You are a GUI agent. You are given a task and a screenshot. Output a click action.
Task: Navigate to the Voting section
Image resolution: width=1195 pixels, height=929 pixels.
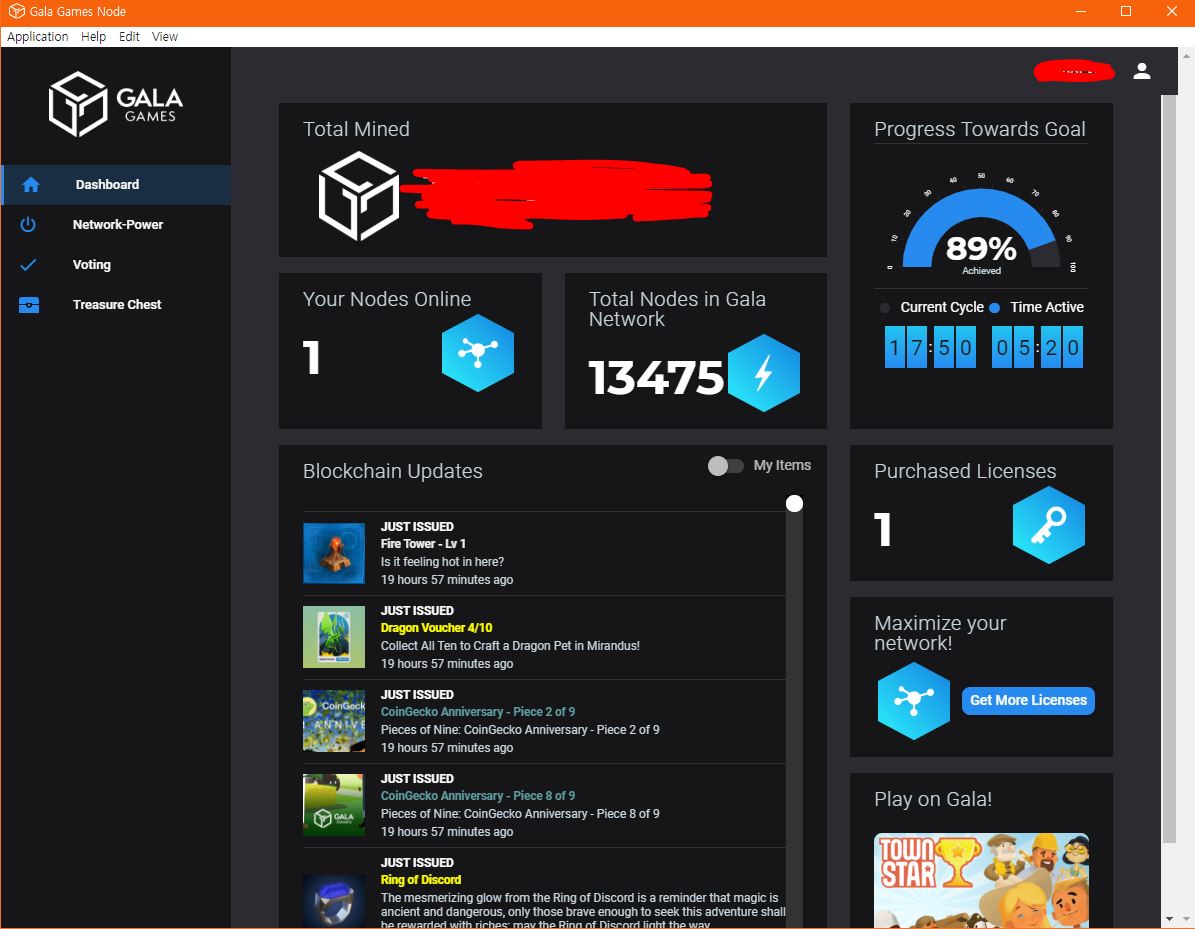116,264
